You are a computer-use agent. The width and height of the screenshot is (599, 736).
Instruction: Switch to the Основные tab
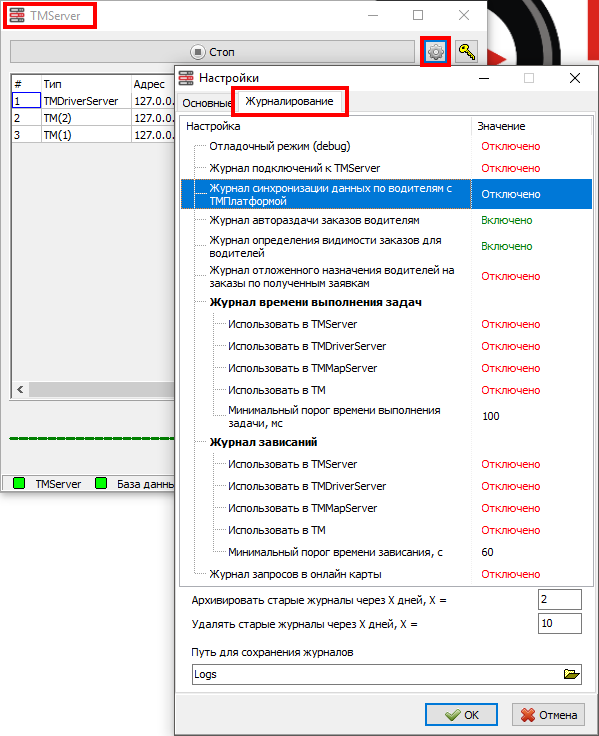pos(207,103)
